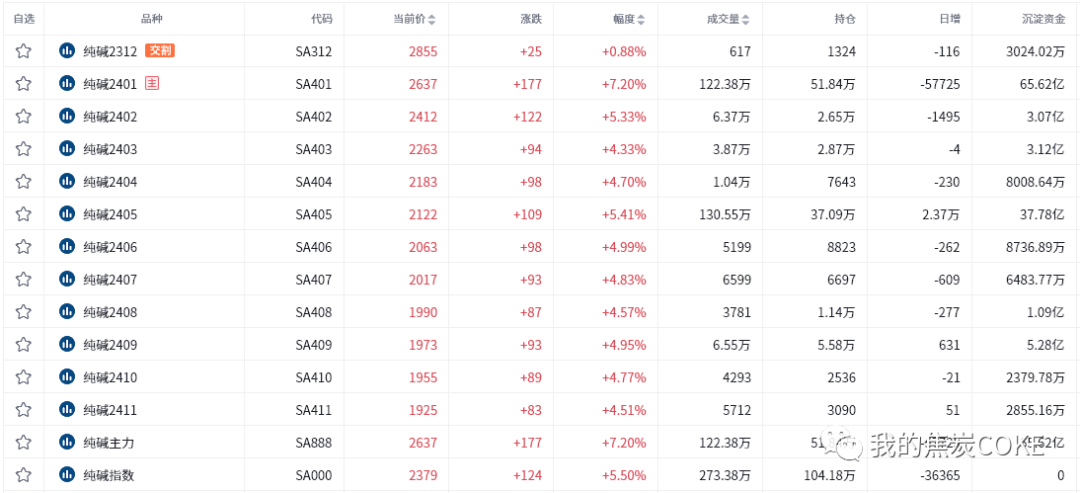
Task: Click the orange 交割 badge on 纯碱2312
Action: pyautogui.click(x=160, y=51)
